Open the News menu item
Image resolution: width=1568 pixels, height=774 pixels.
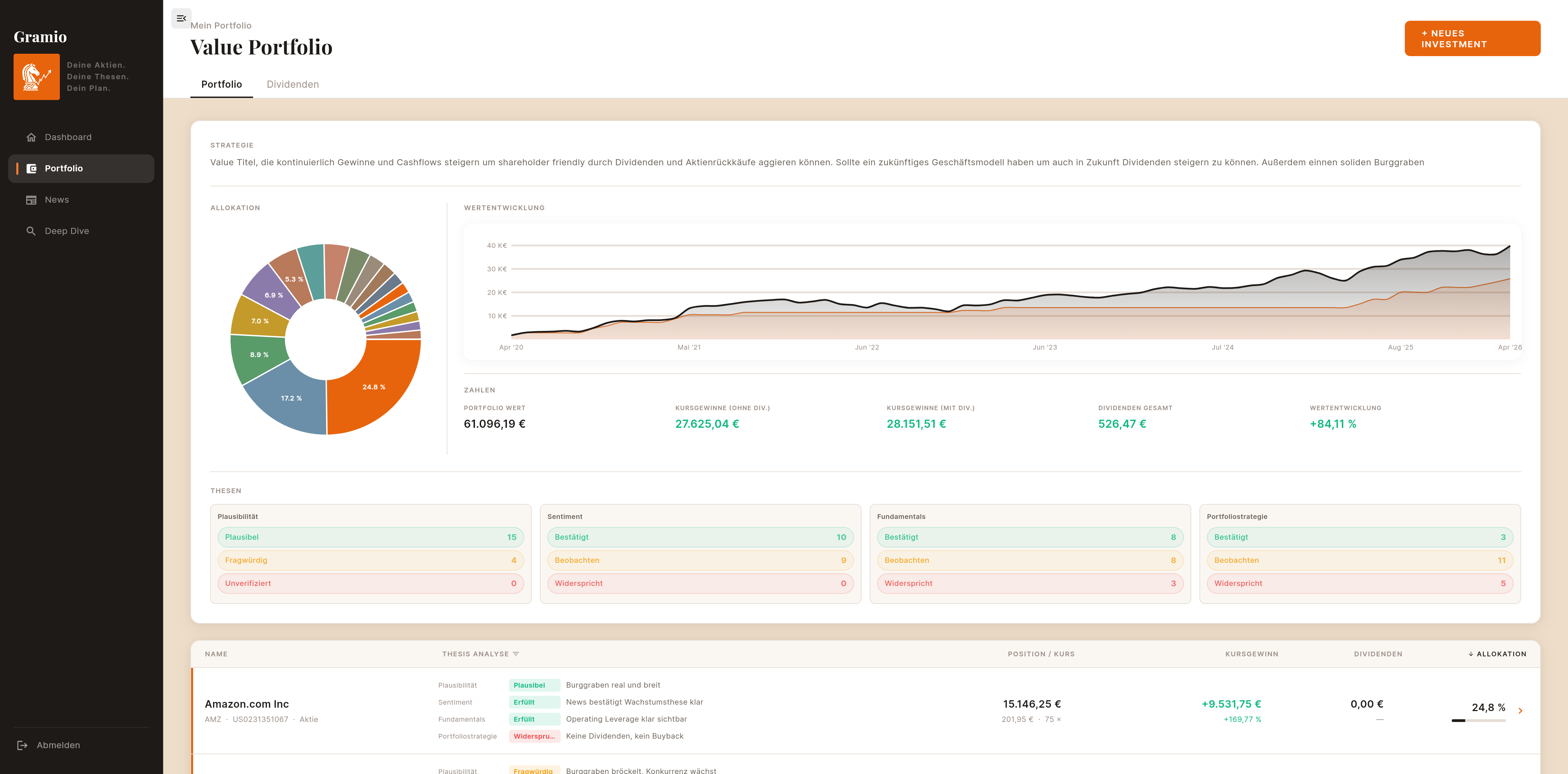[81, 200]
